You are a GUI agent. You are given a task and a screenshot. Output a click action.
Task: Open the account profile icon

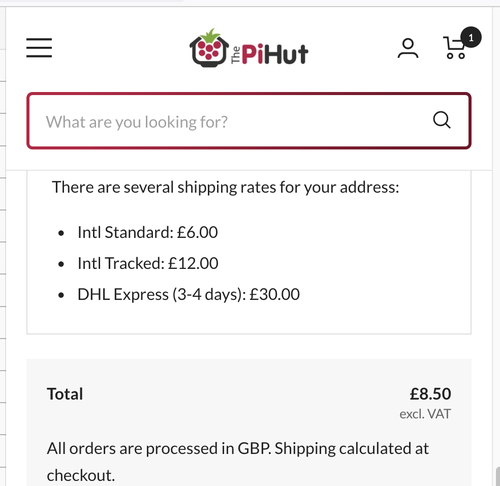coord(408,48)
